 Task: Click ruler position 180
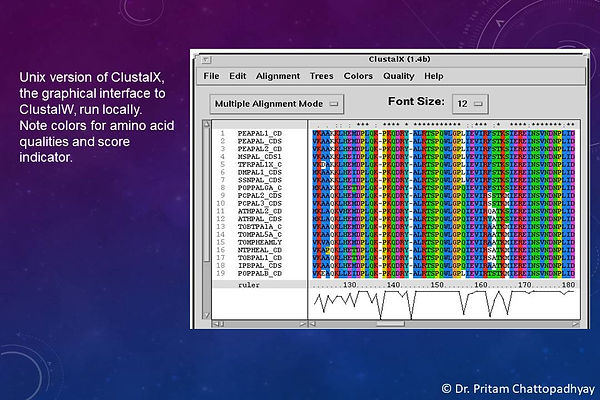pyautogui.click(x=569, y=284)
